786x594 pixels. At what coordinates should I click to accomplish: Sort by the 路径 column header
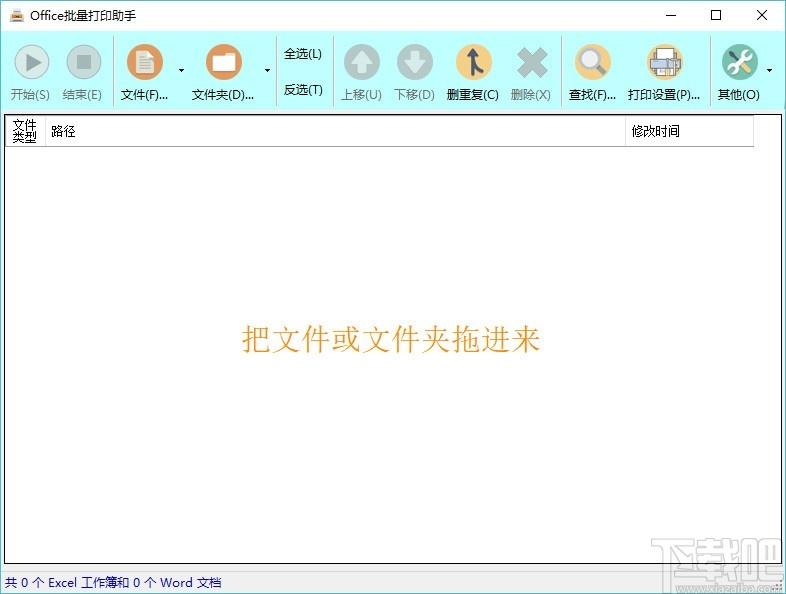point(335,131)
